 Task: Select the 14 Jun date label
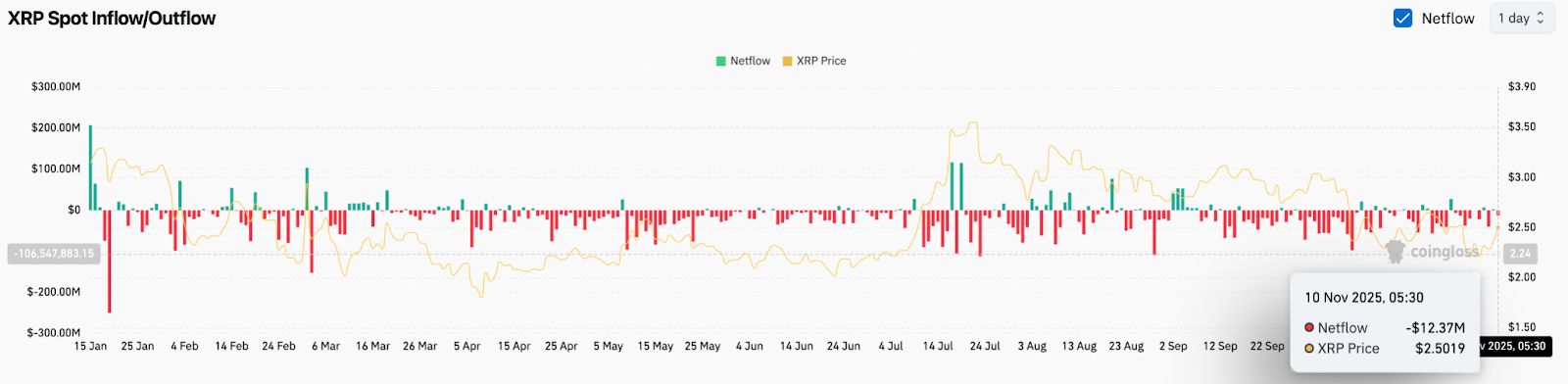[796, 346]
